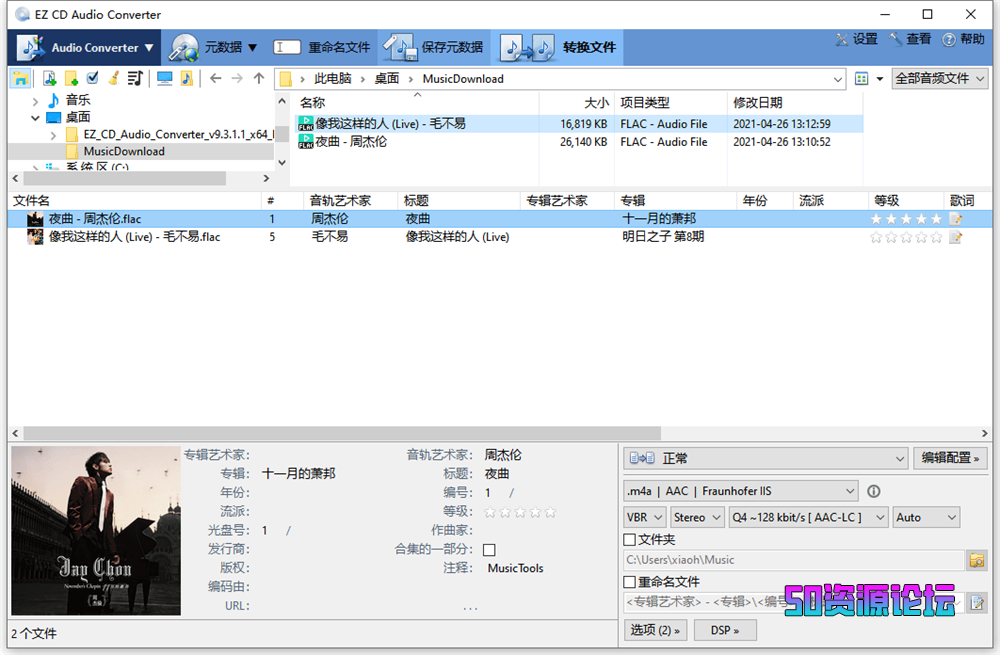
Task: Click 重命名文件 rename files toolbar button
Action: pos(321,47)
